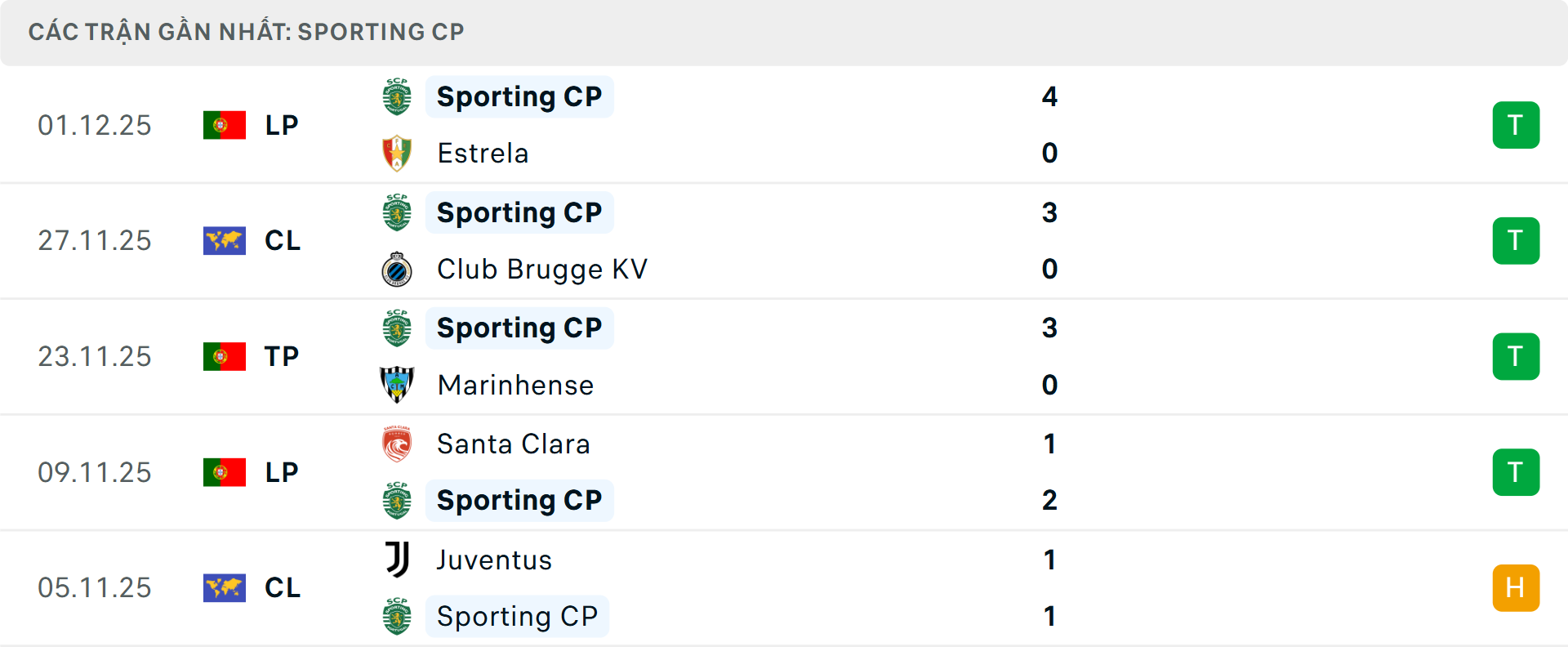Click the Santa Clara team name
Screen dimensions: 1568x647
tap(514, 444)
